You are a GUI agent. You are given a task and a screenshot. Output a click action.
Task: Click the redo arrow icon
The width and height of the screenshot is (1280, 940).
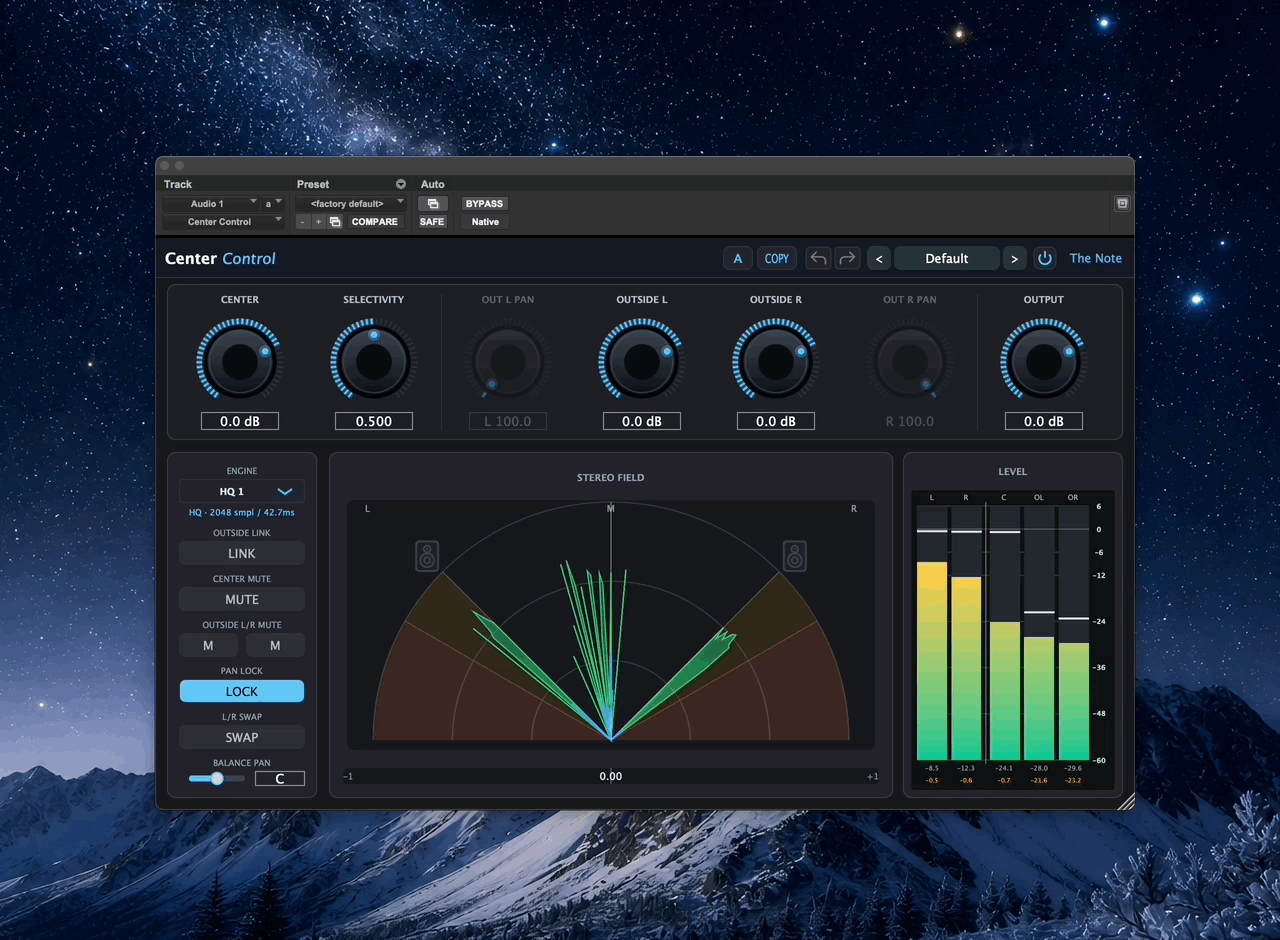847,259
